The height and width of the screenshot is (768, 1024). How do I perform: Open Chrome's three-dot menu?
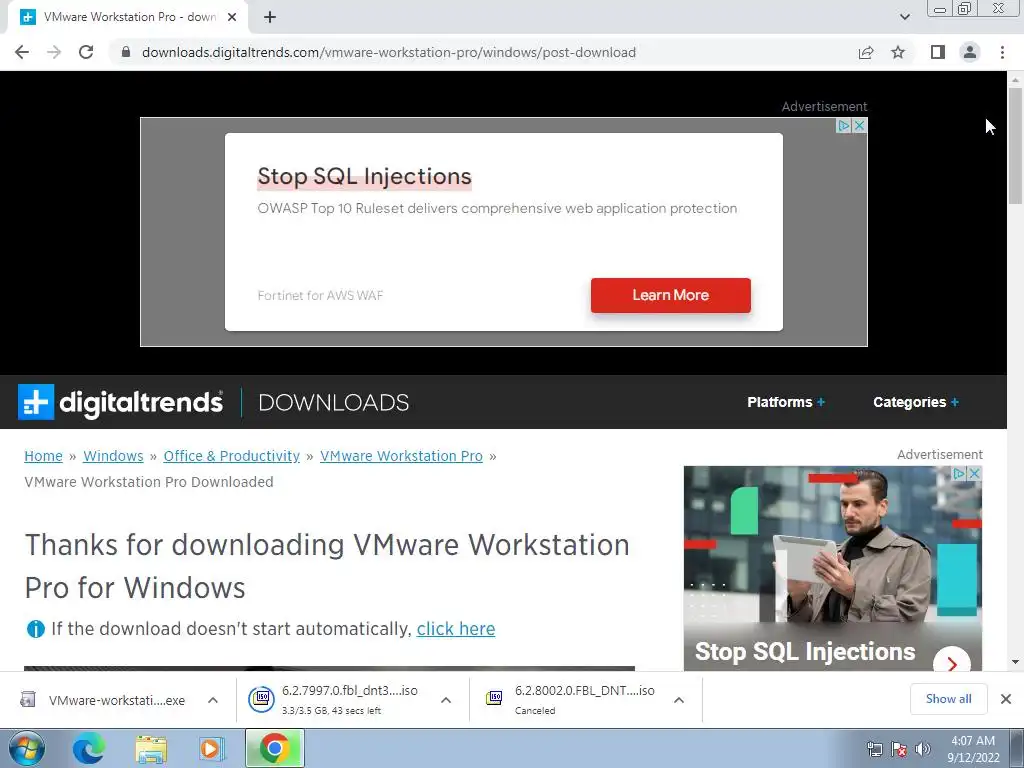click(x=1002, y=52)
